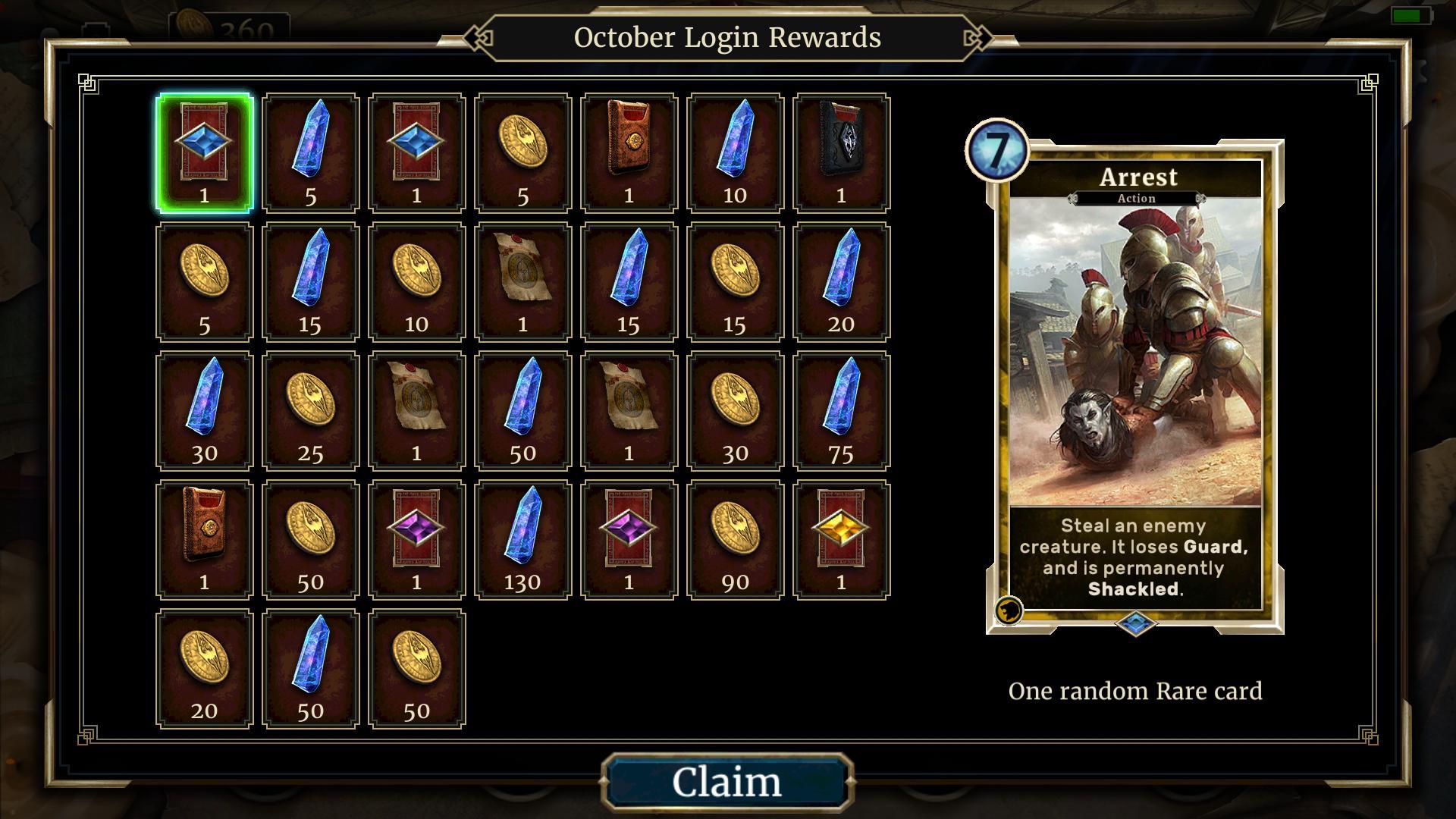Choose the 90 gold coins reward
This screenshot has height=819, width=1456.
735,539
